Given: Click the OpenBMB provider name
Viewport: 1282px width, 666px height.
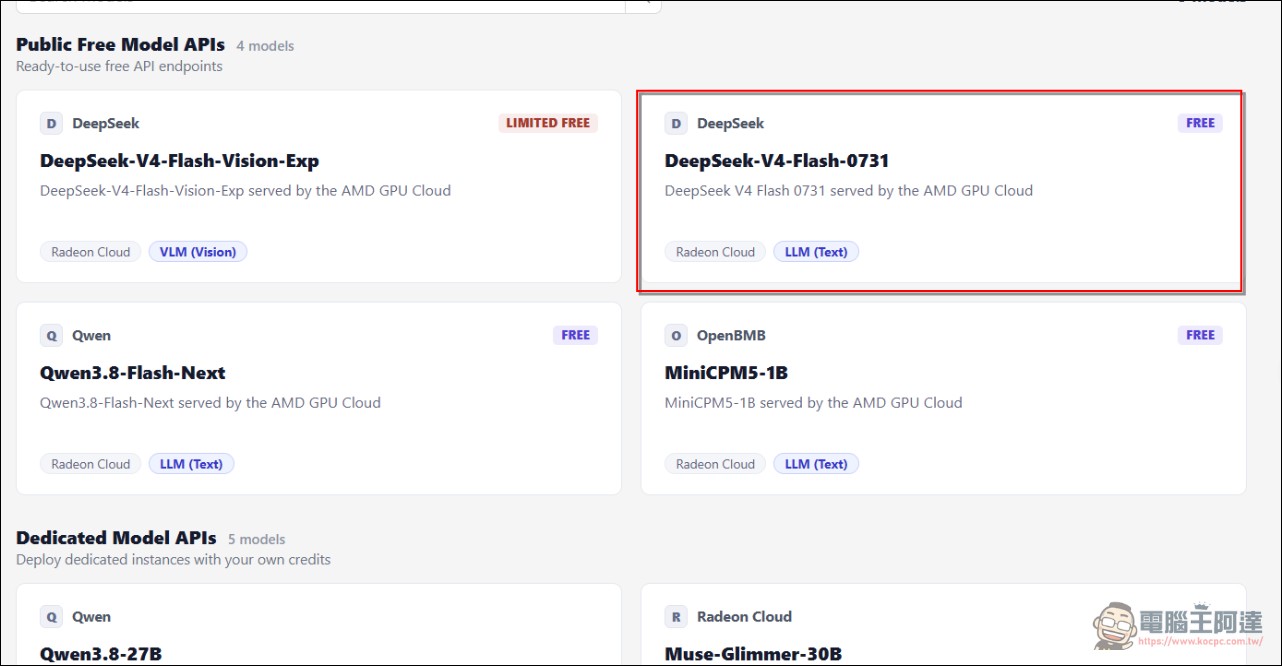Looking at the screenshot, I should [x=731, y=335].
